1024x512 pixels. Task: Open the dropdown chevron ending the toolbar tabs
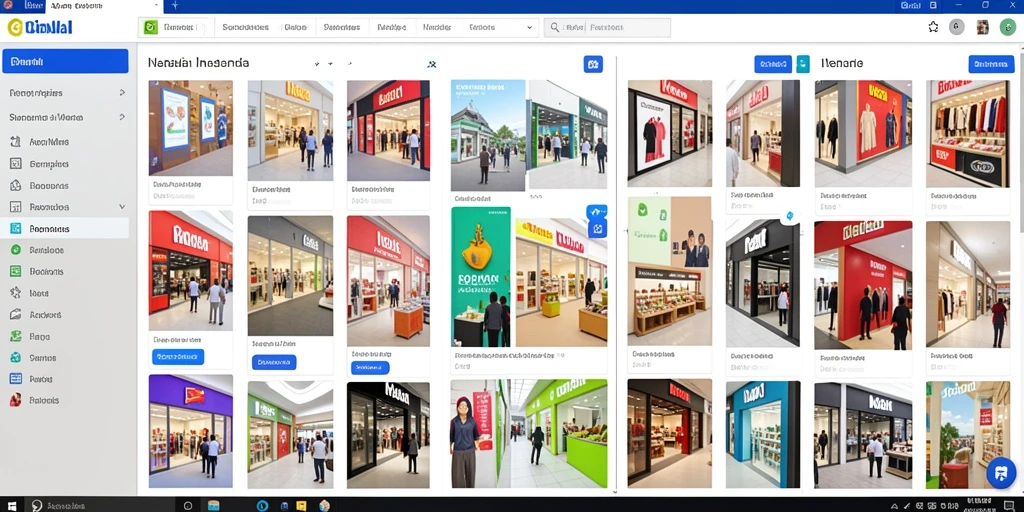coord(530,28)
